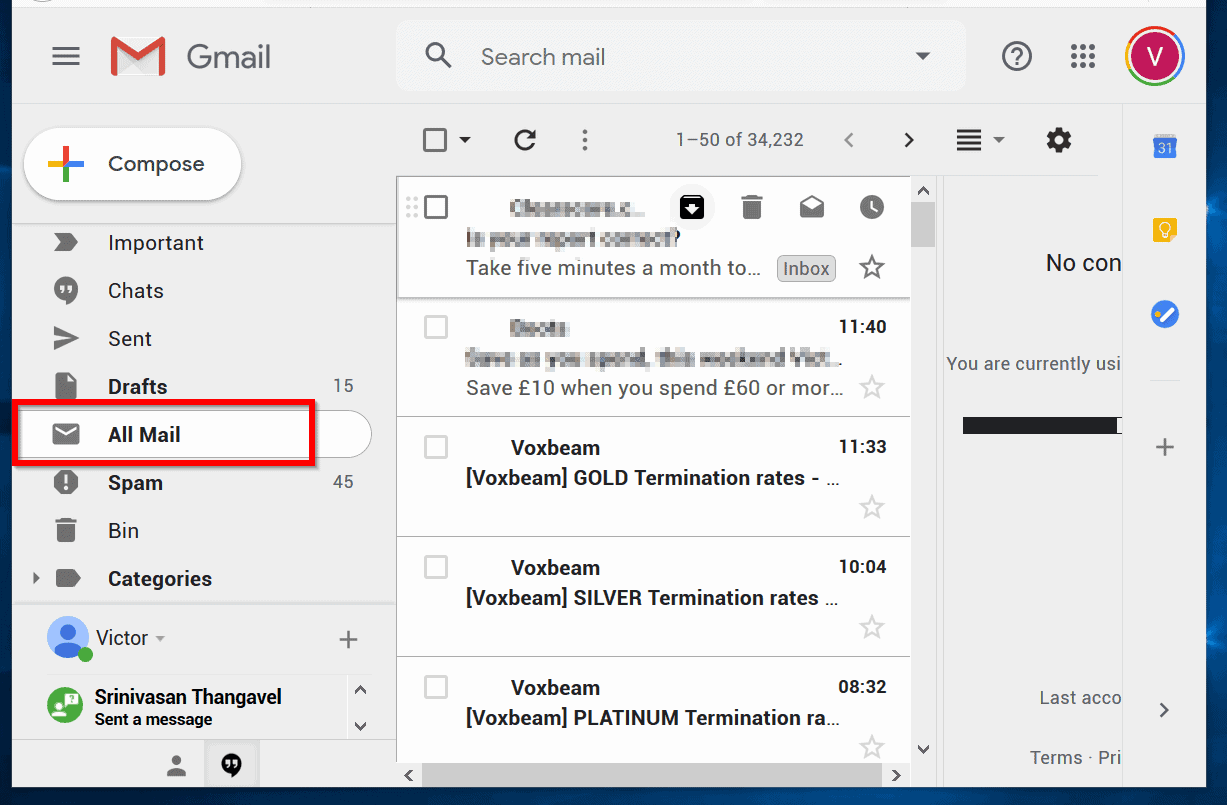Open the main navigation menu
Image resolution: width=1227 pixels, height=805 pixels.
tap(66, 56)
